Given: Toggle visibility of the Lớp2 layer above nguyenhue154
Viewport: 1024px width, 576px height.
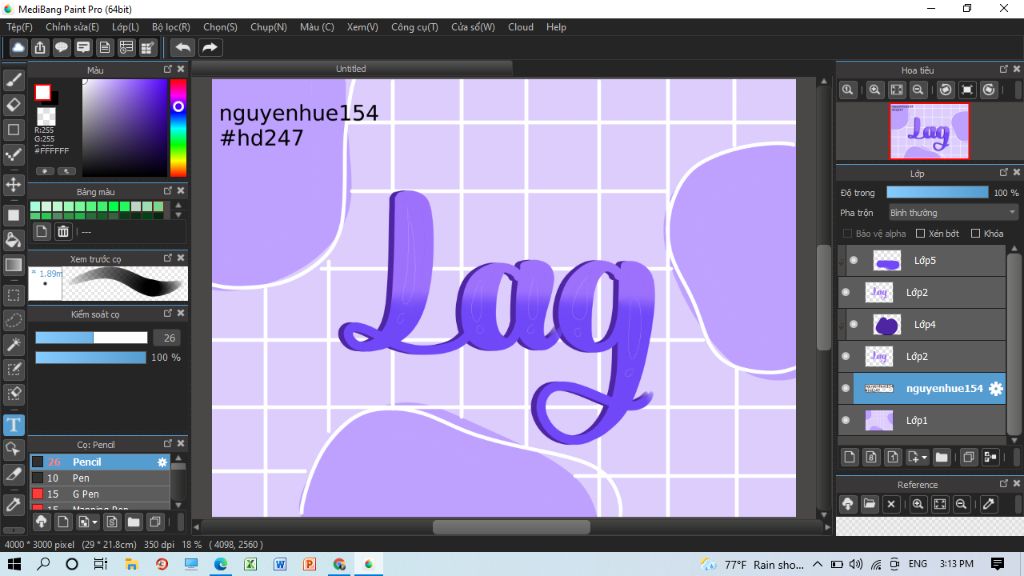Looking at the screenshot, I should click(846, 357).
